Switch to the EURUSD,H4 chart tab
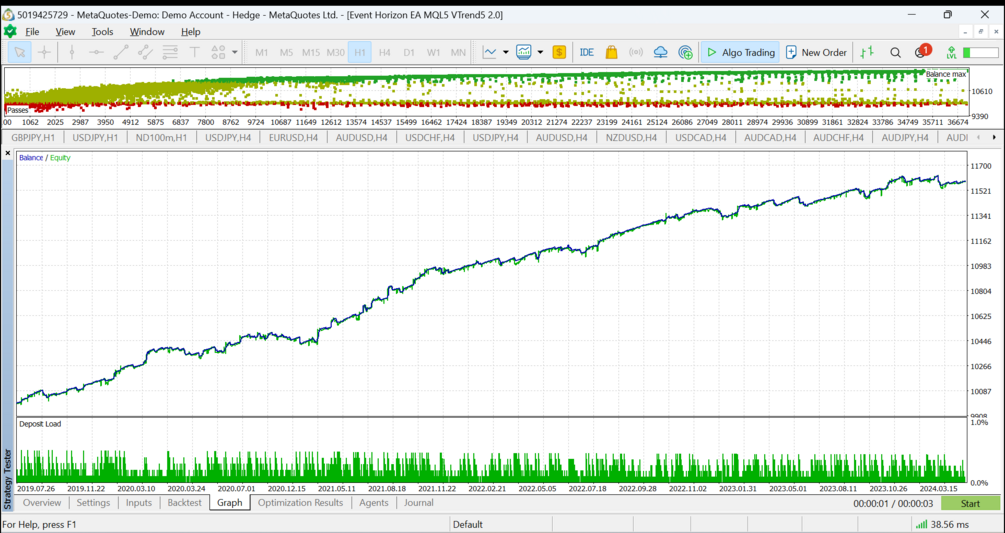Image resolution: width=1005 pixels, height=533 pixels. 296,137
